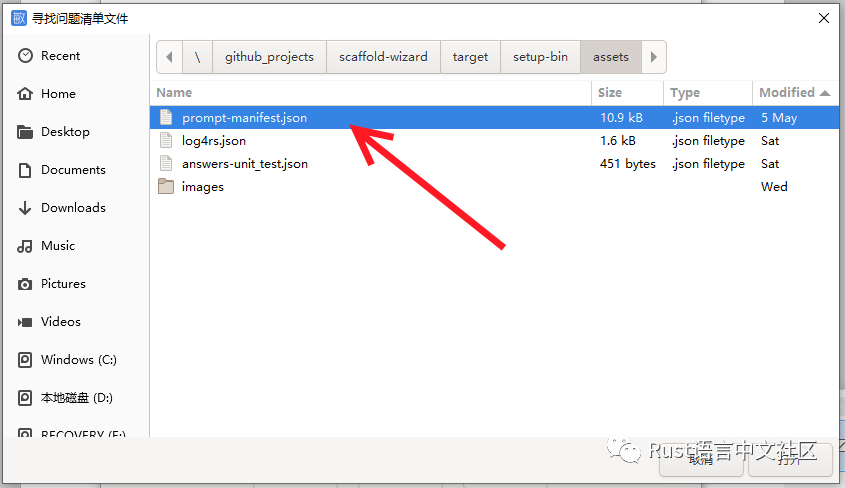This screenshot has width=845, height=488.
Task: Click the 取消 cancel button
Action: pyautogui.click(x=701, y=459)
